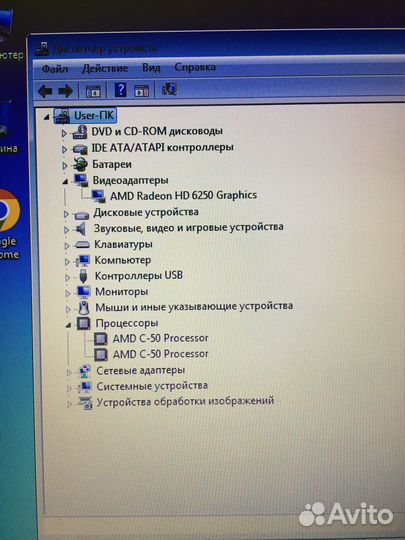
Task: Open the Файл menu
Action: (55, 69)
